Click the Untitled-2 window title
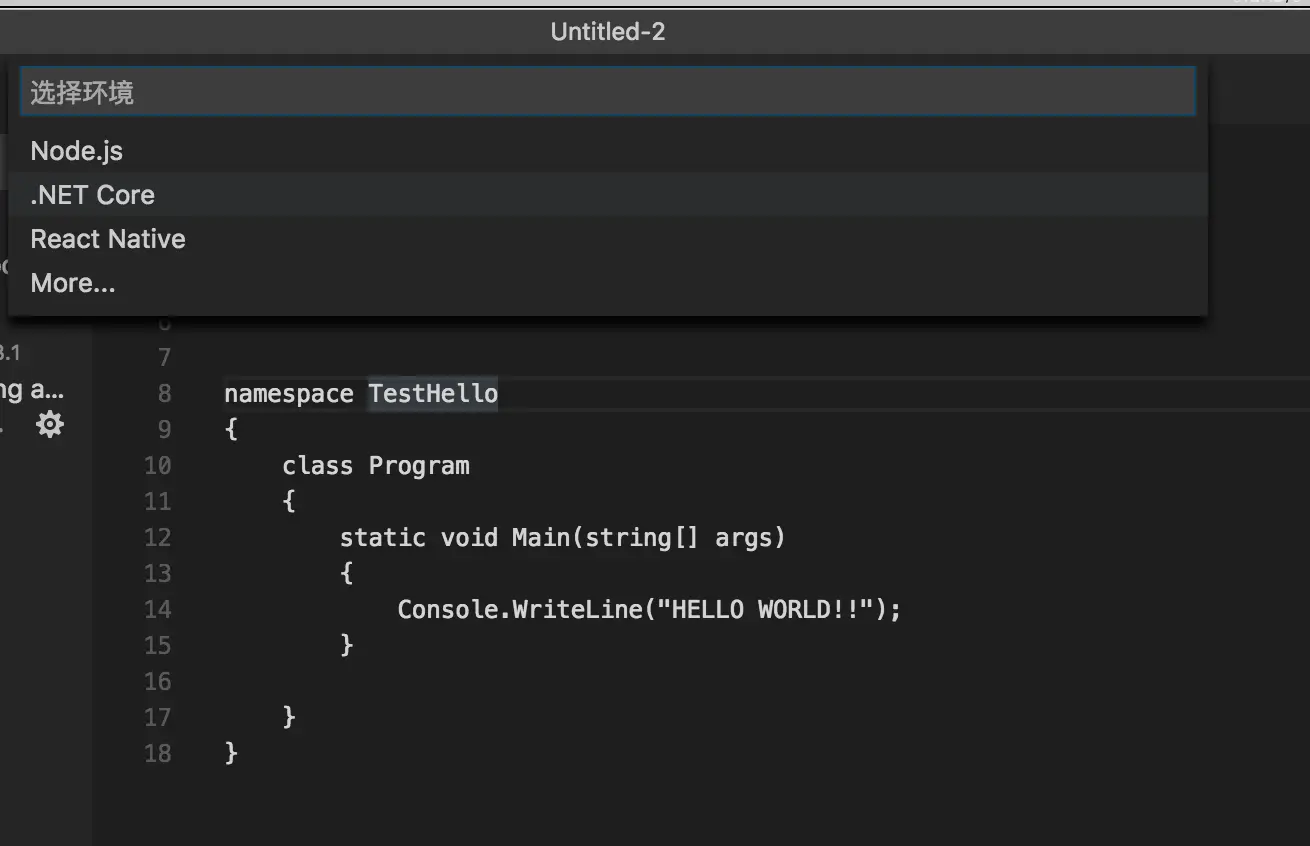Screen dimensions: 1310x846 tap(607, 32)
